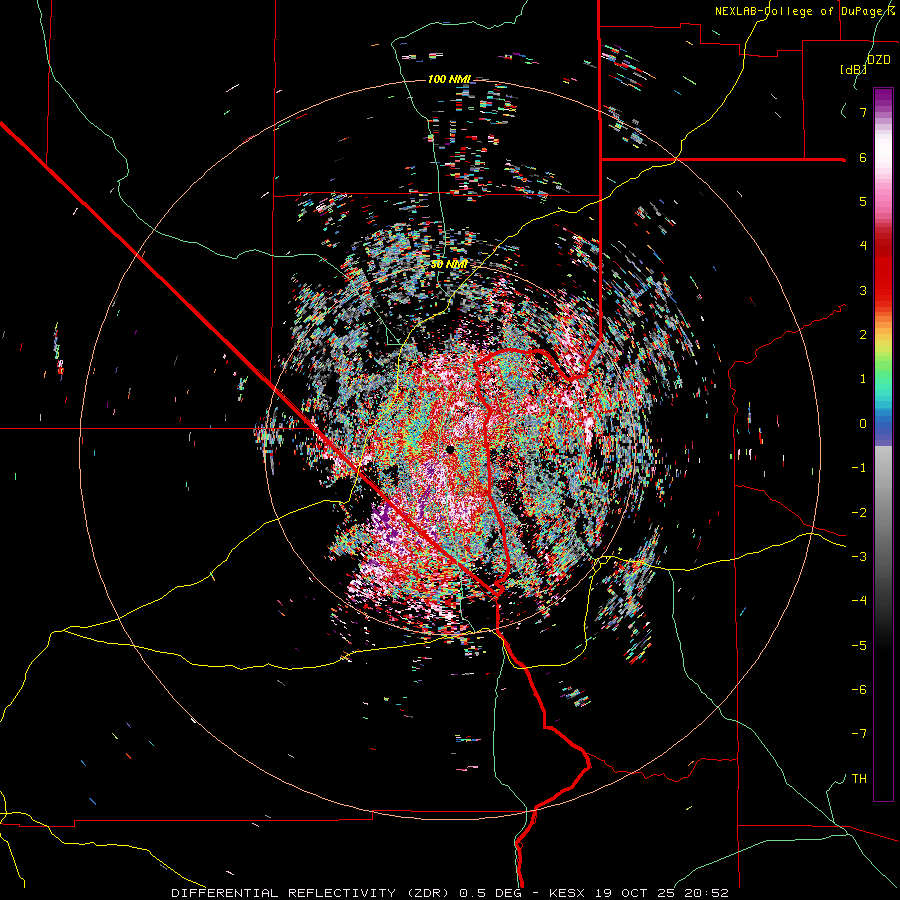This screenshot has width=900, height=900.
Task: Click the -3 dB tick label
Action: [x=859, y=557]
